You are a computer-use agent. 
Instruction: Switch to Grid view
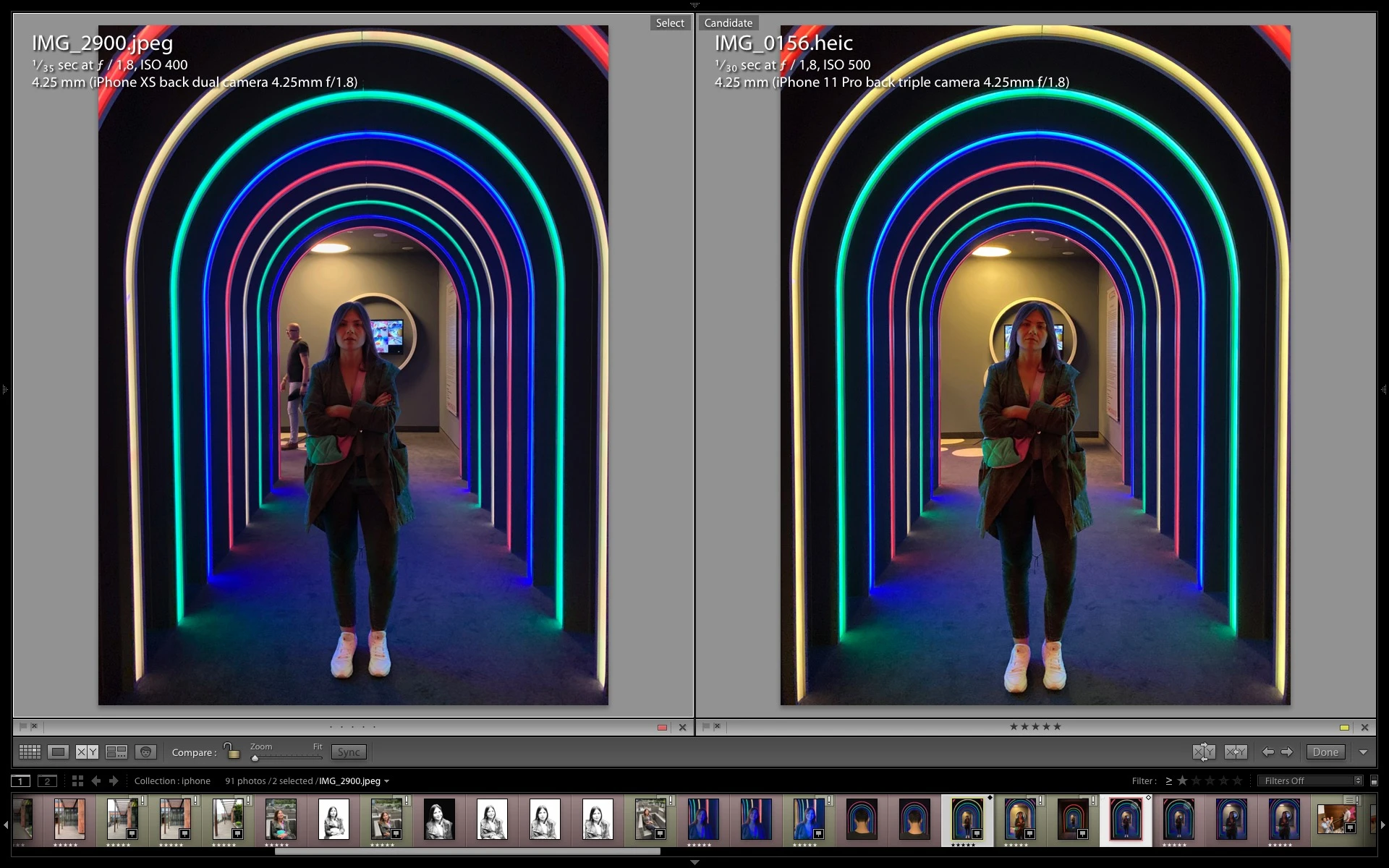[30, 752]
